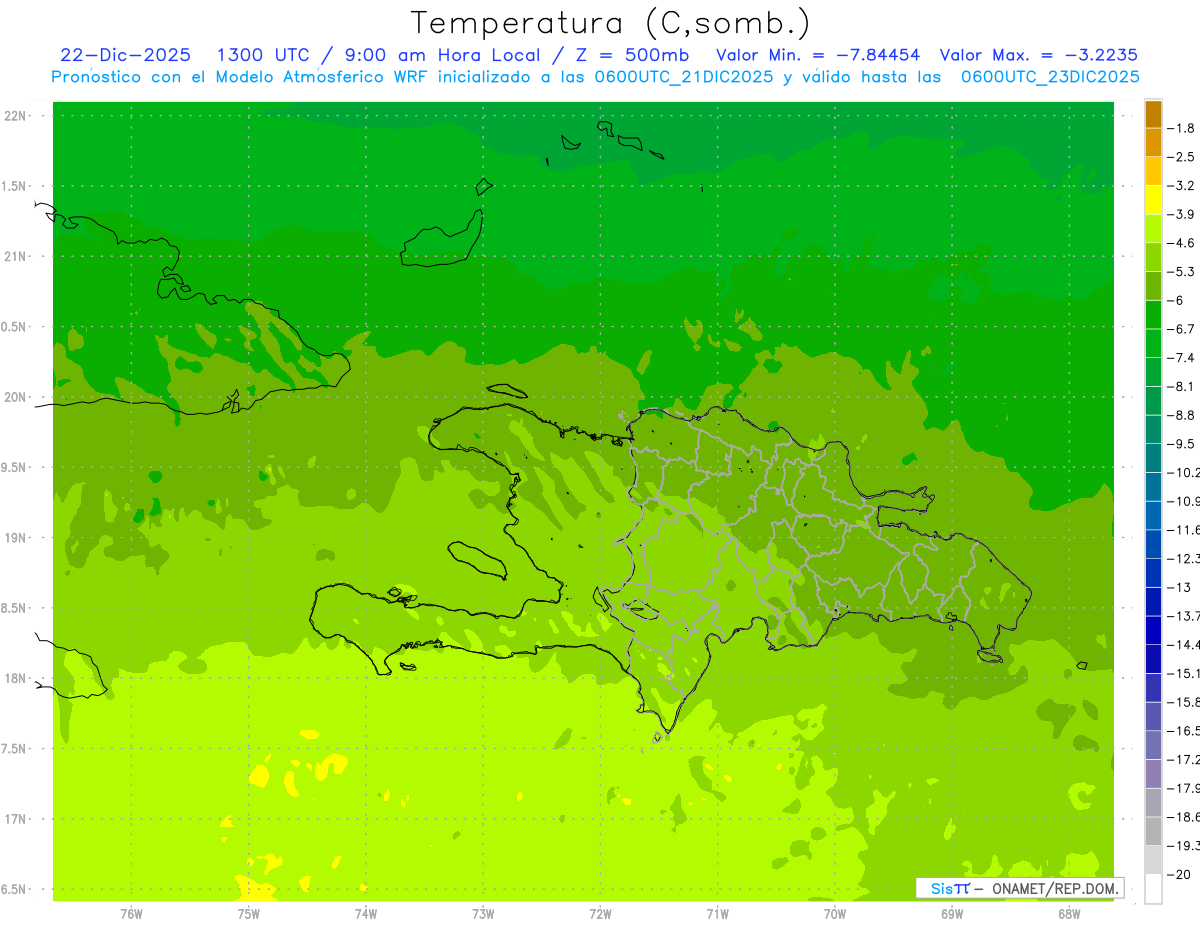Viewport: 1200px width, 927px height.
Task: Click the "-8.8" colorbar value
Action: click(x=1182, y=416)
